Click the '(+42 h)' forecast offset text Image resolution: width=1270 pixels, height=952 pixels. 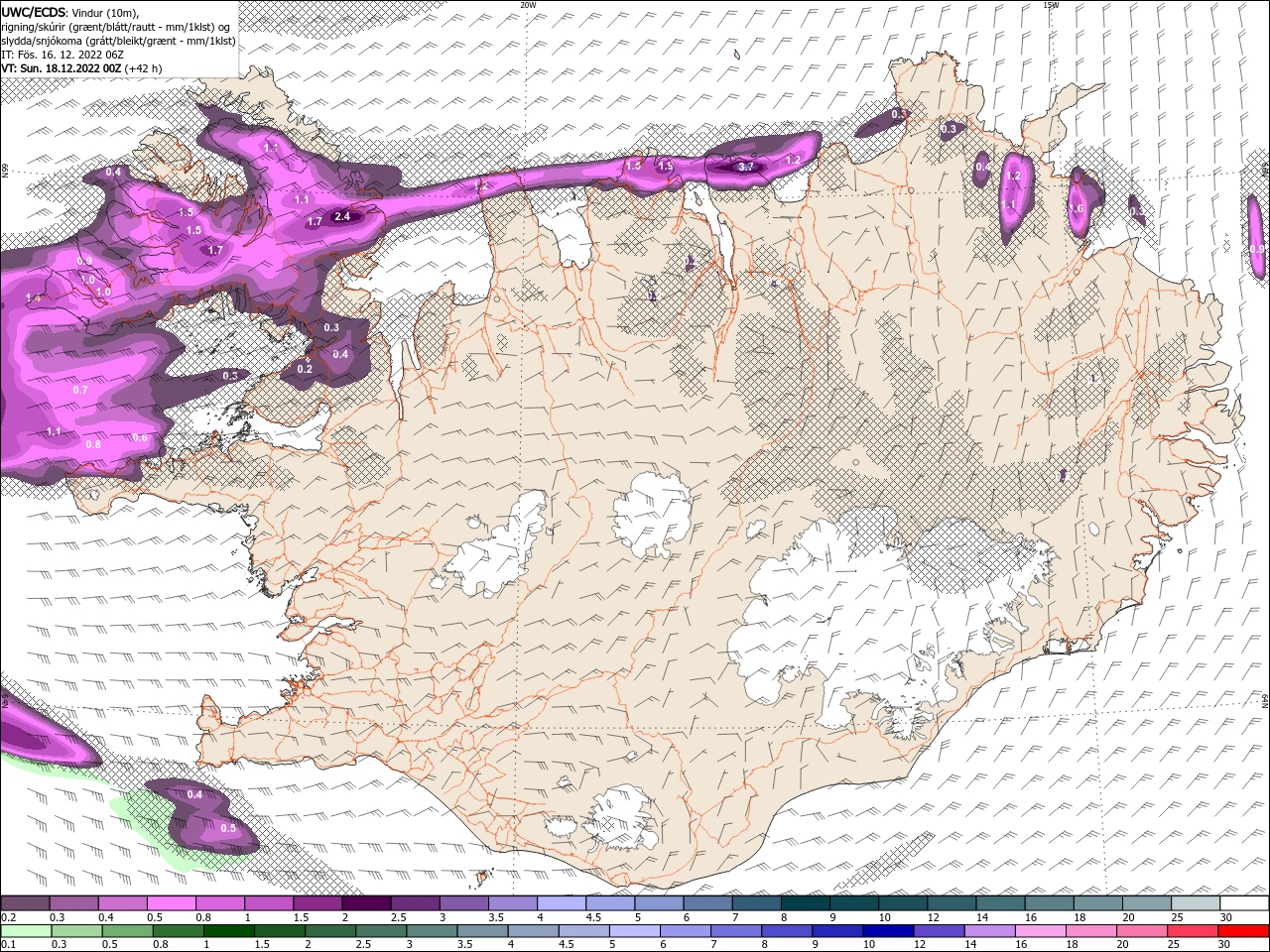[x=144, y=68]
